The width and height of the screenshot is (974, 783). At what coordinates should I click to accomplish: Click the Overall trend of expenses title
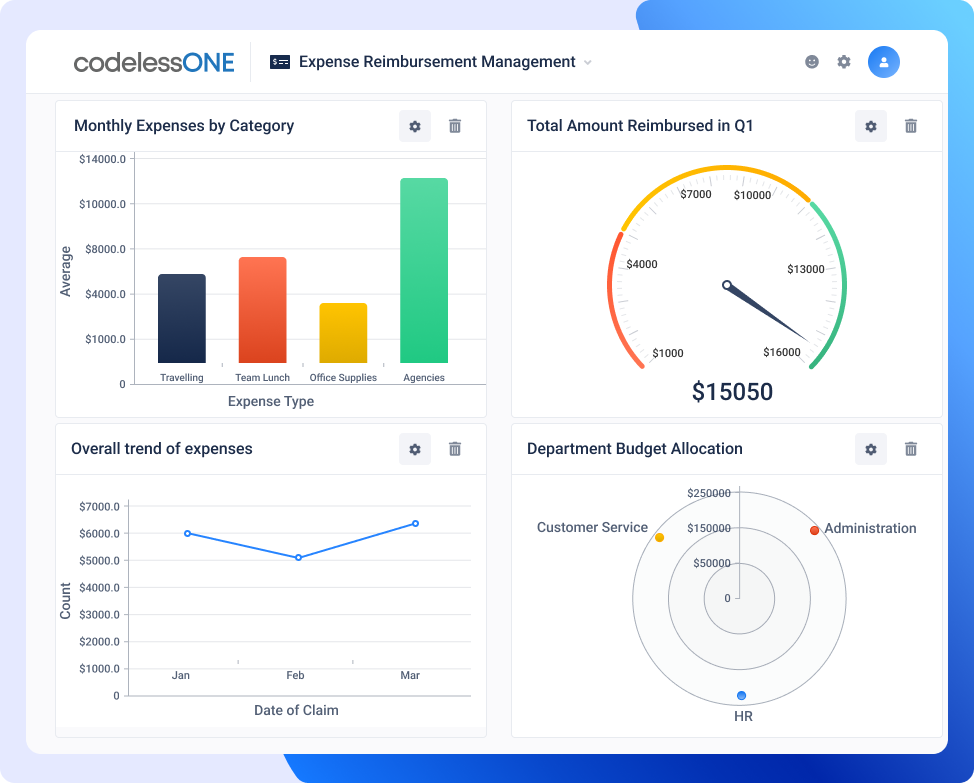click(162, 448)
